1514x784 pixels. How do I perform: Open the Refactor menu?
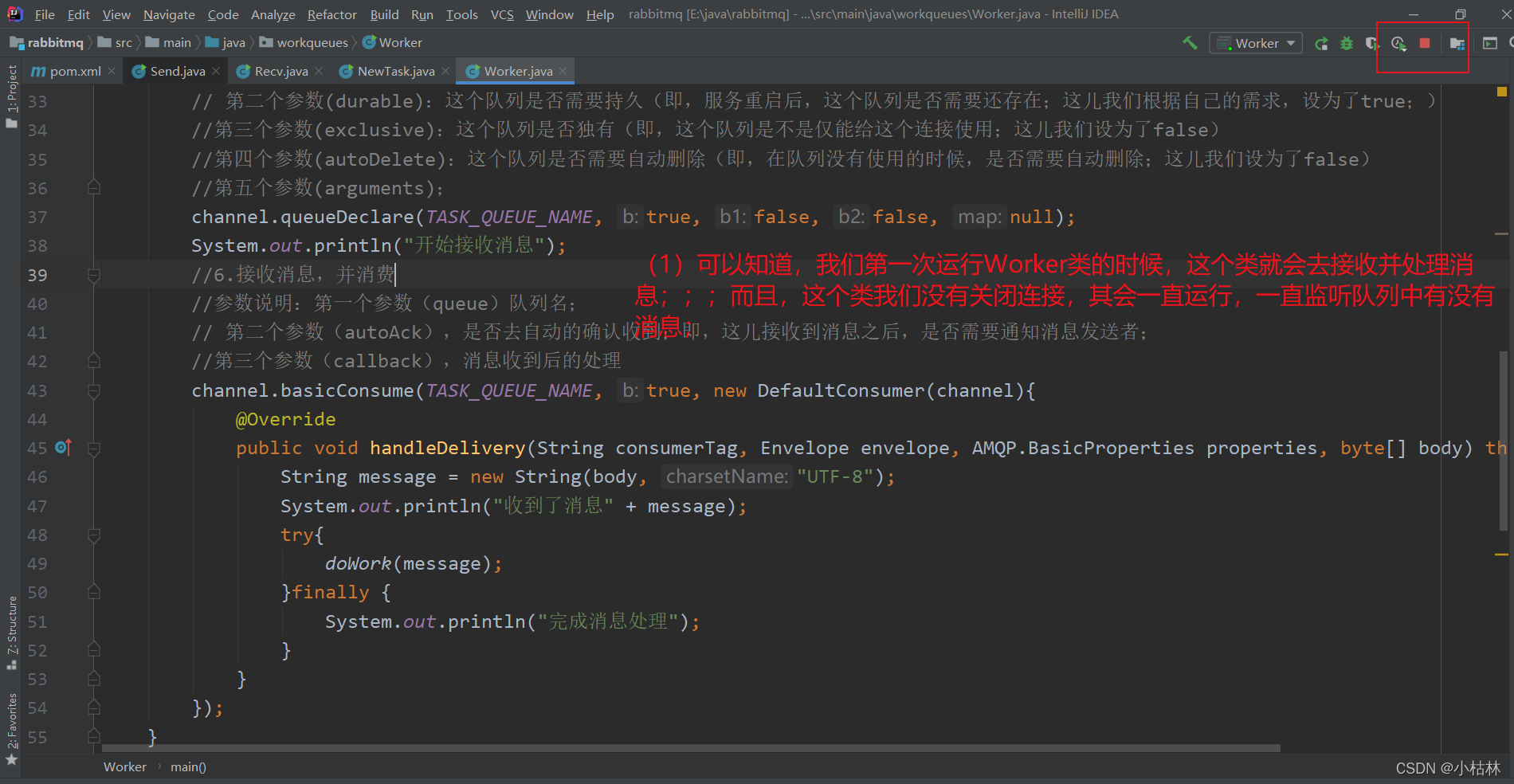point(332,14)
